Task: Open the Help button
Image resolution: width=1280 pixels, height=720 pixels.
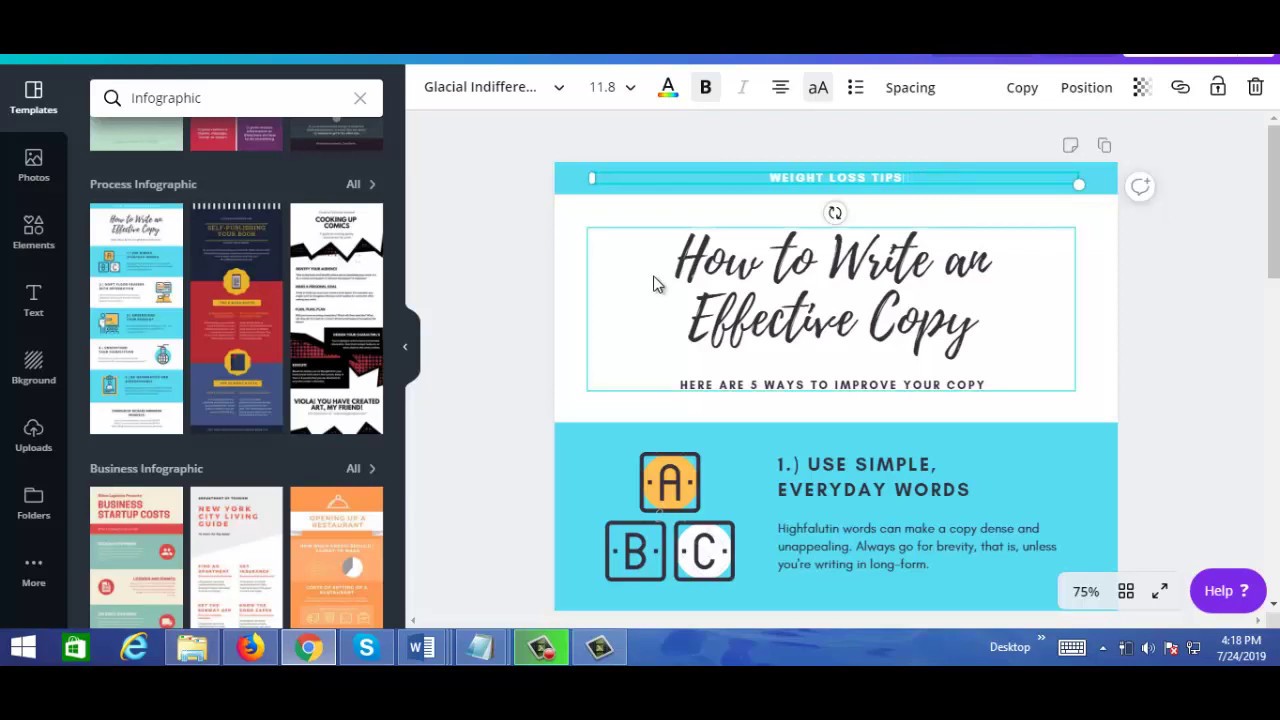Action: pos(1228,591)
